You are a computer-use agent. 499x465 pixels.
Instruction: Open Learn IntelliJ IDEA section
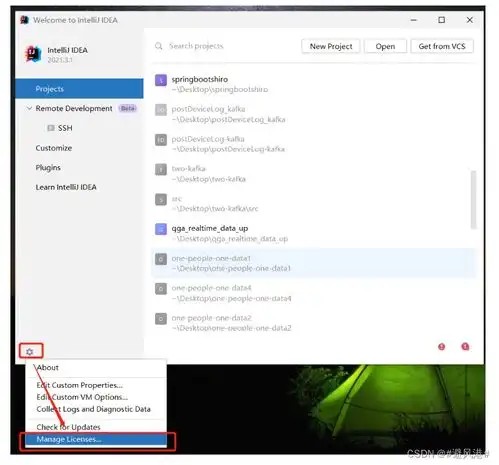[66, 187]
